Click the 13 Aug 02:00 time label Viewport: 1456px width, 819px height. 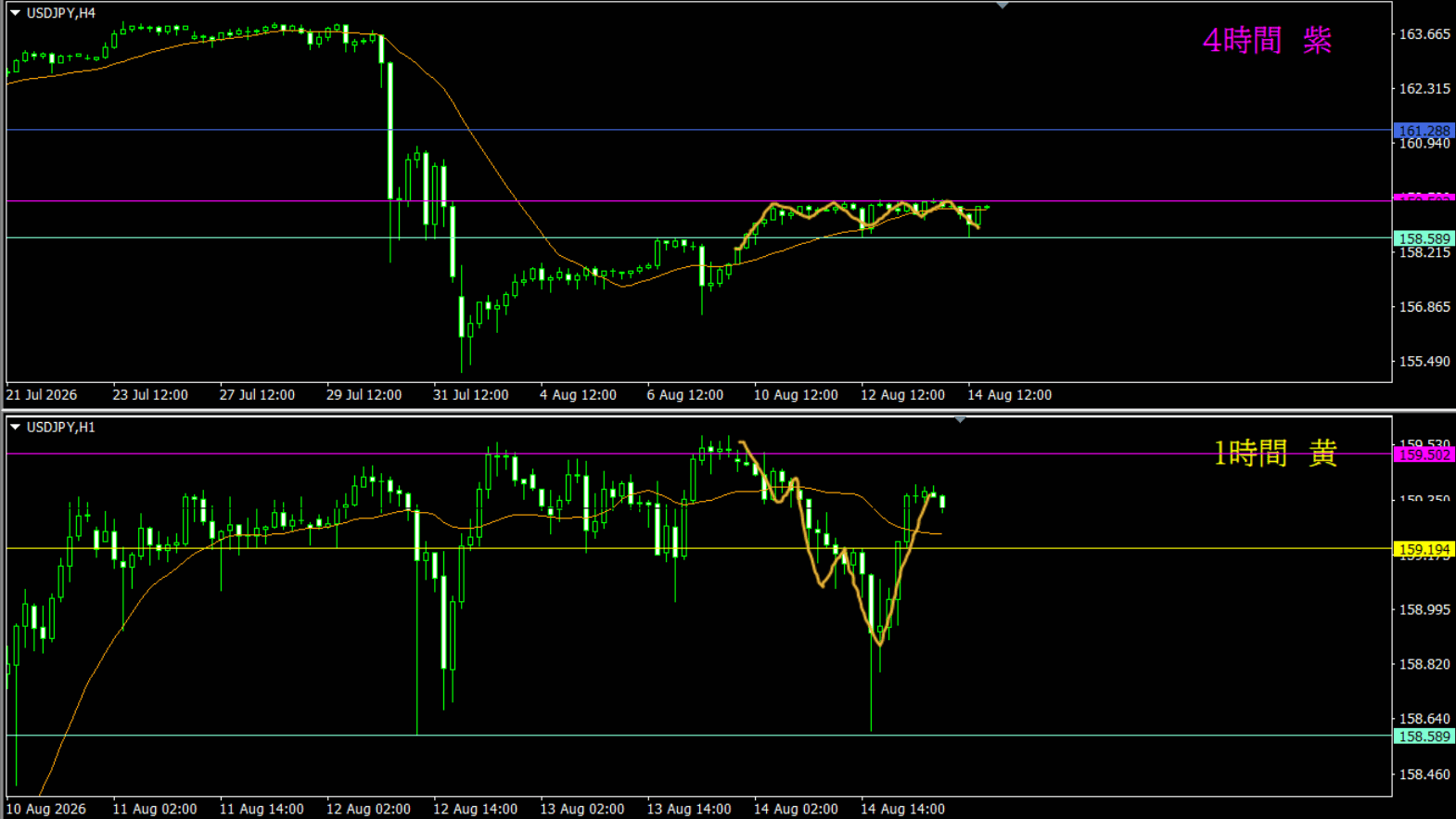pos(582,809)
